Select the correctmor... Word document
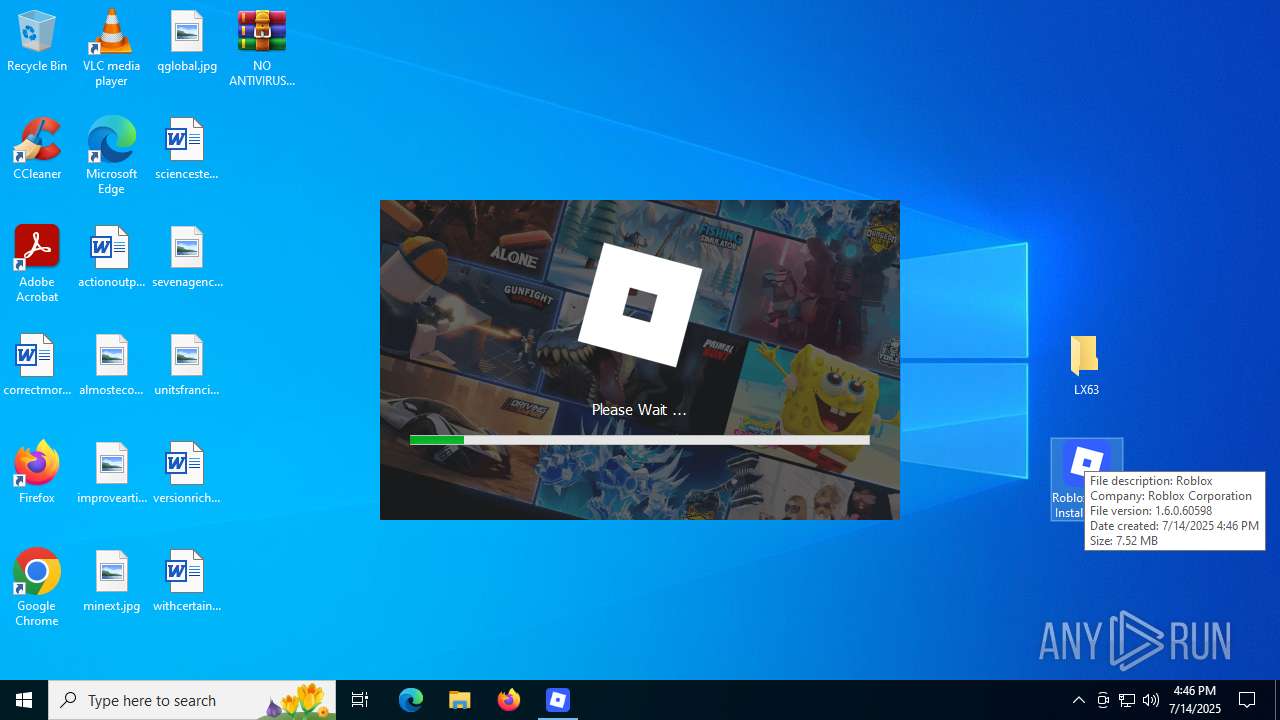The image size is (1280, 720). click(x=37, y=365)
